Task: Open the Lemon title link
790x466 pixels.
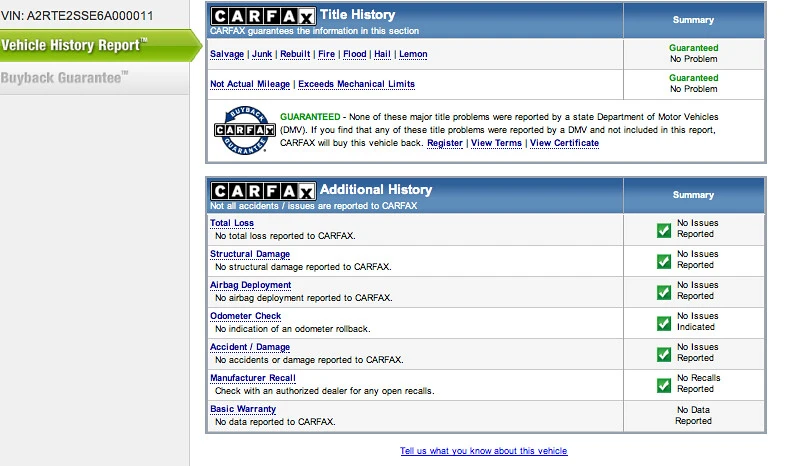Action: 413,54
